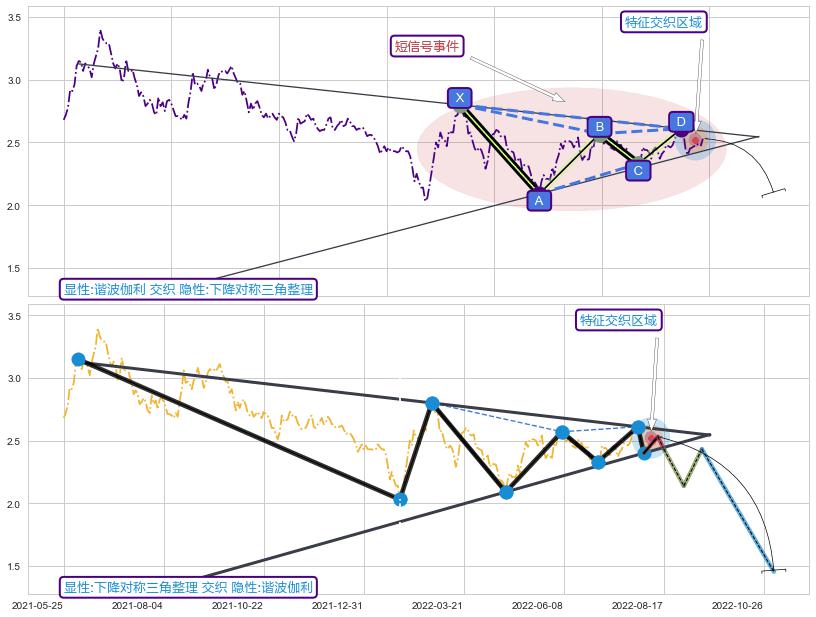Click the blue projected endpoint near 1.5 in bottom chart

(772, 570)
